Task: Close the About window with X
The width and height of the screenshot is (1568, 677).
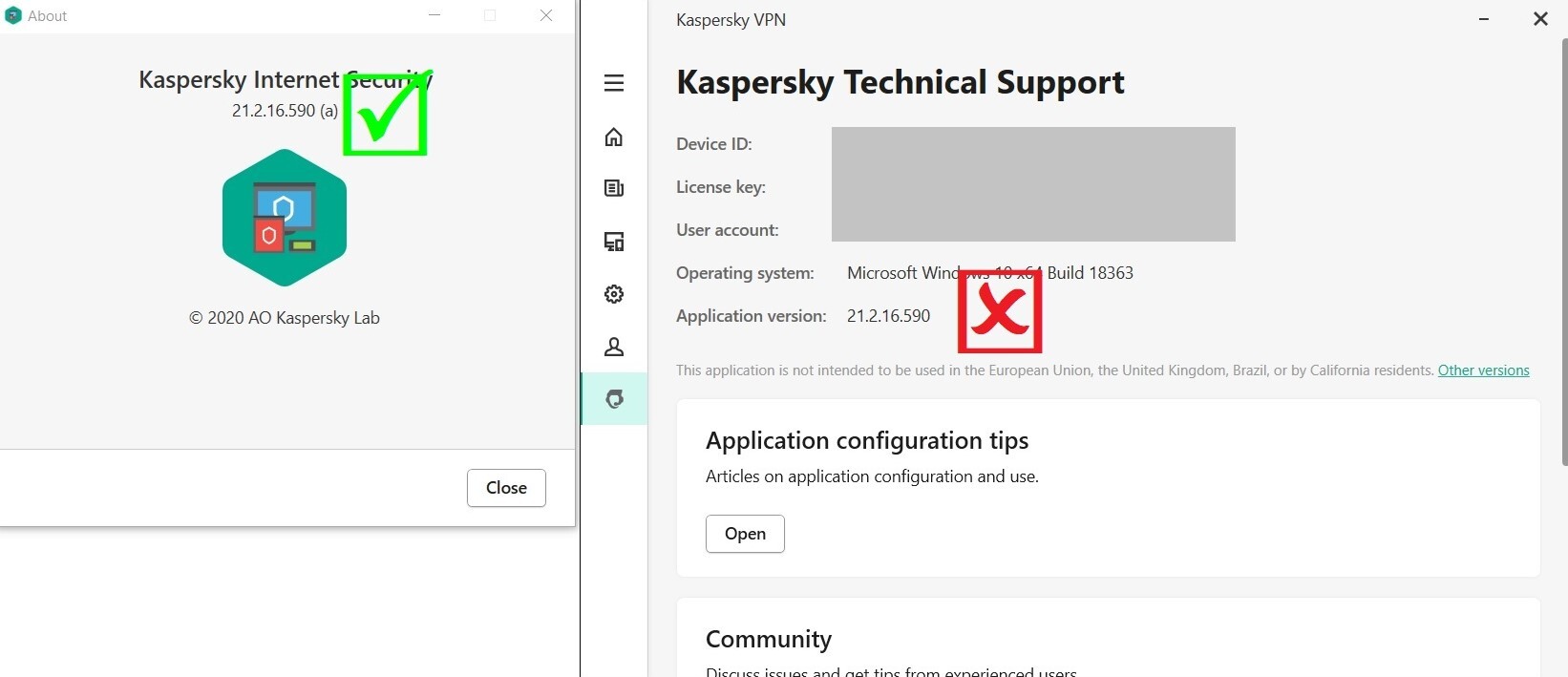Action: tap(546, 15)
